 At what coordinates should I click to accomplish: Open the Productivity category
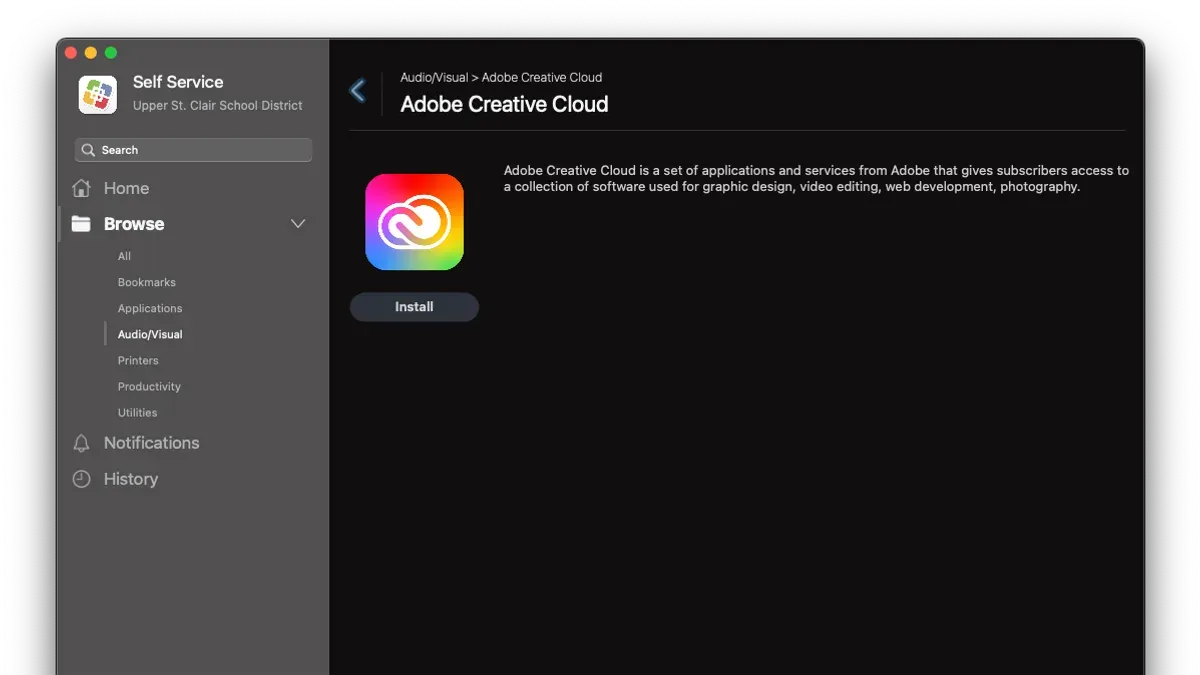pyautogui.click(x=149, y=386)
